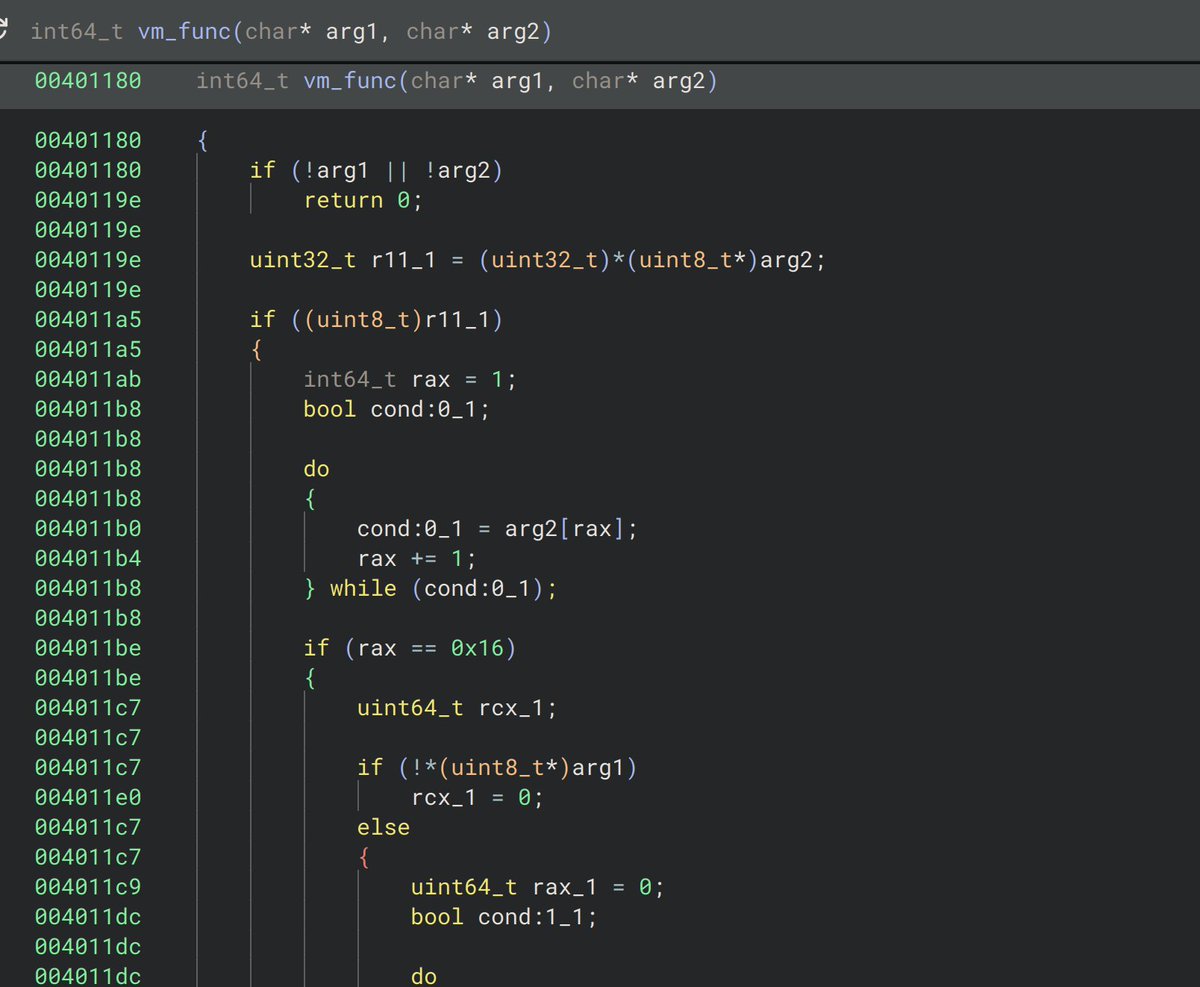Click the 'if ((uint8_t)r11_1)' condition
The image size is (1200, 987).
[x=376, y=320]
